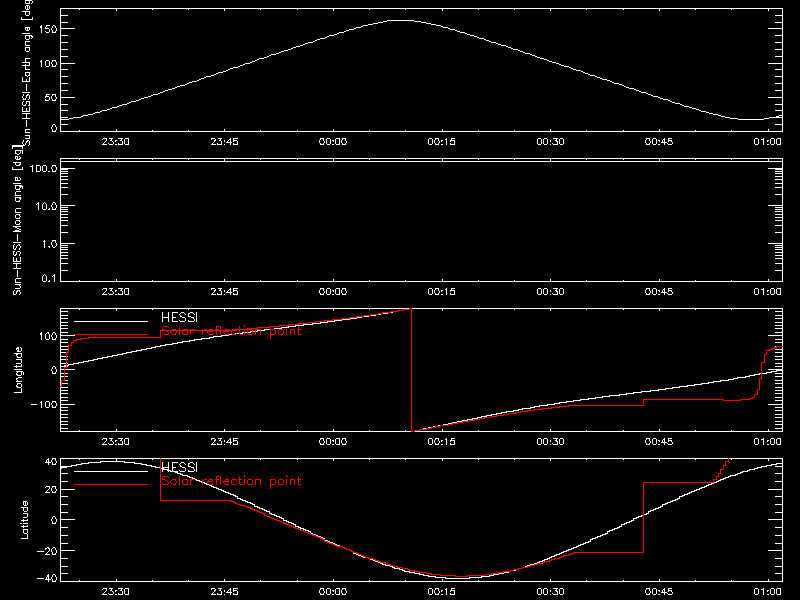Click red vertical wrap line in Longitude plot

click(x=411, y=370)
